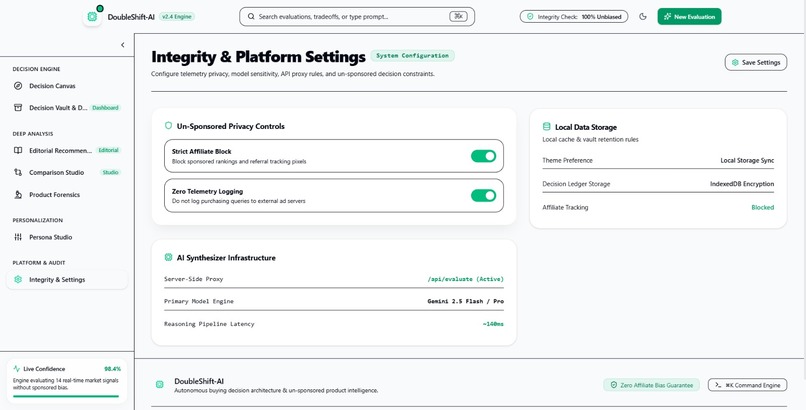The image size is (806, 410).
Task: Click the Live Confidence progress bar
Action: pos(66,396)
